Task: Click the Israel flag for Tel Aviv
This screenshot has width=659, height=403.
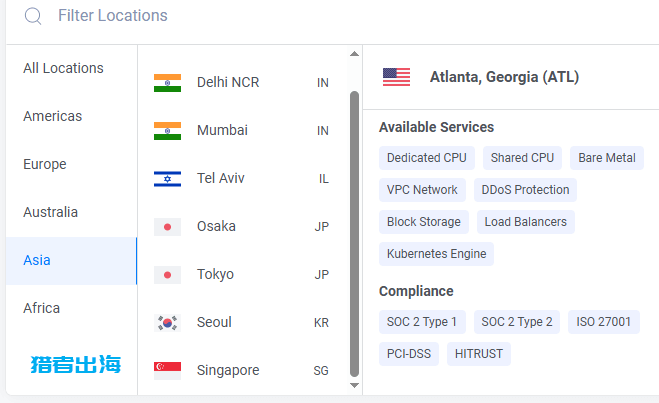Action: click(x=167, y=179)
